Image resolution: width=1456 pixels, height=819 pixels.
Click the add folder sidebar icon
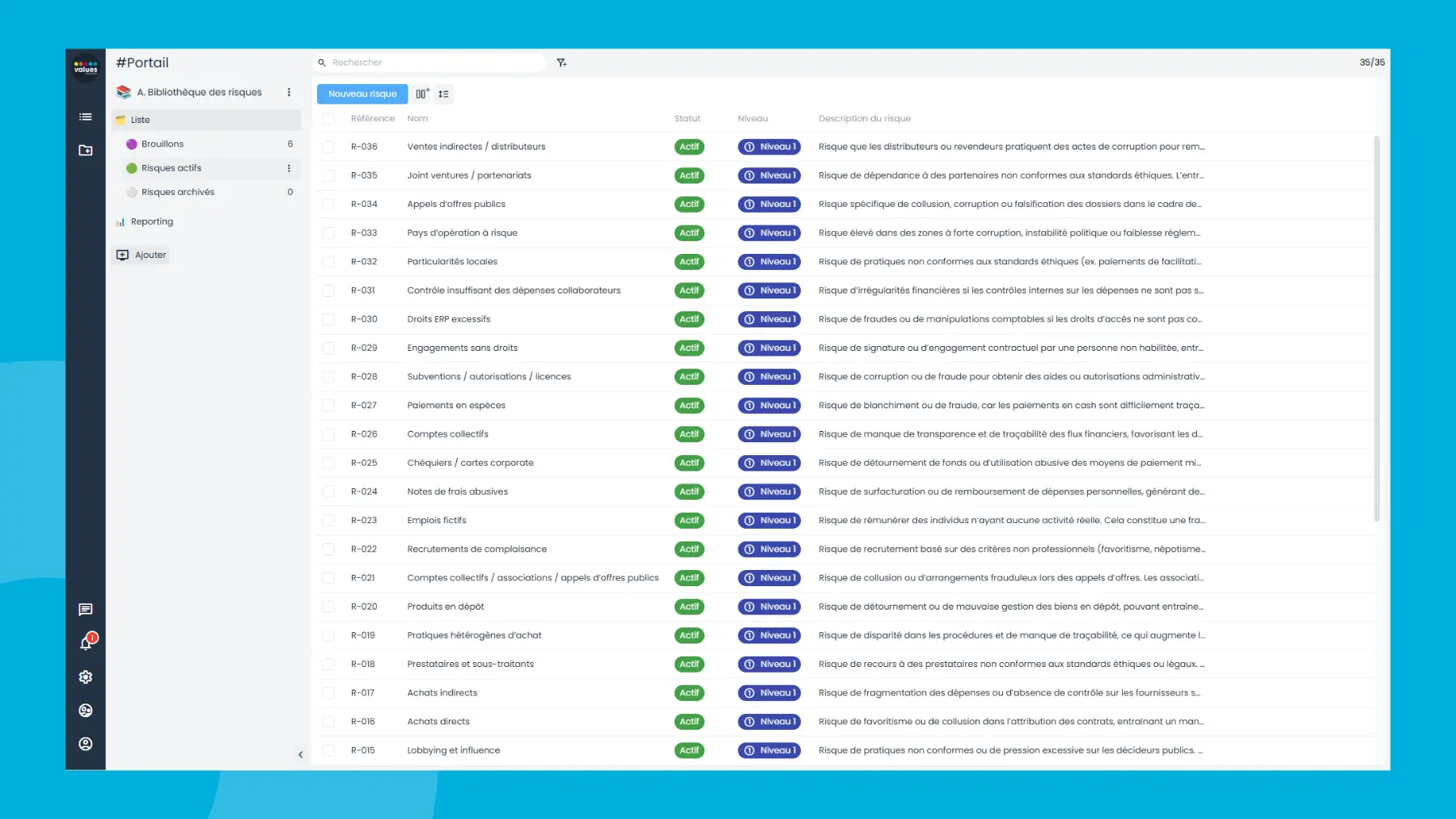pos(86,150)
